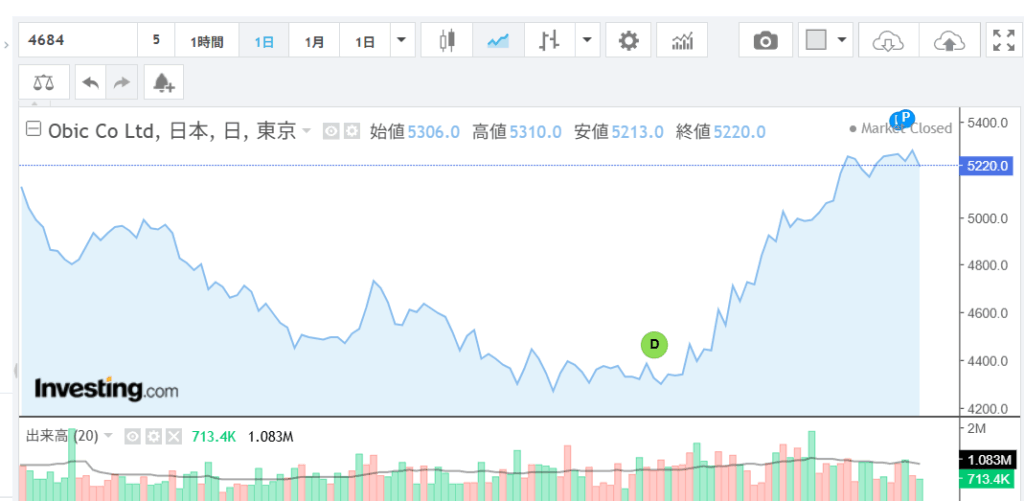Click the green D dividend marker

654,344
